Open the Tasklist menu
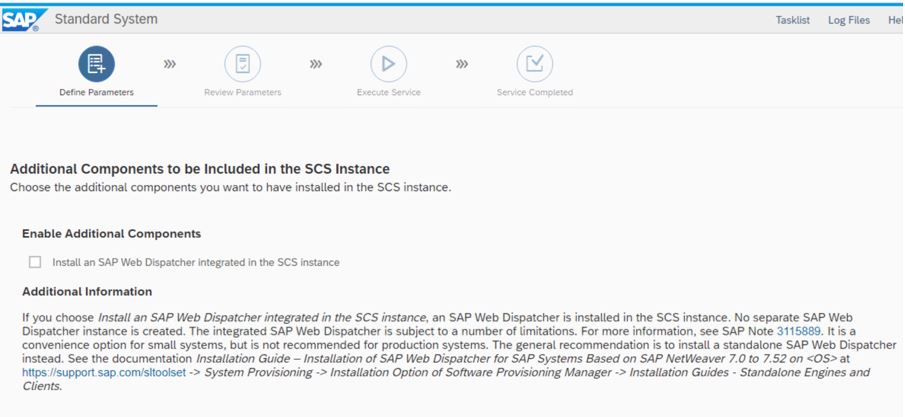The height and width of the screenshot is (417, 905). (x=792, y=20)
